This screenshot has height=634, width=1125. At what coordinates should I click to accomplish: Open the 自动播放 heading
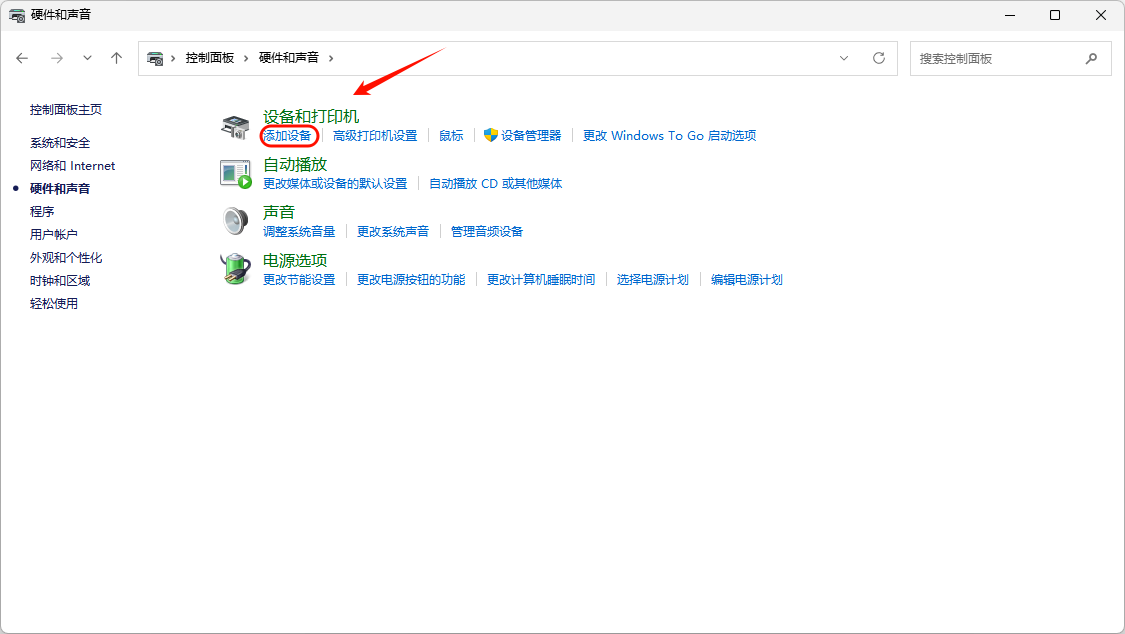295,164
